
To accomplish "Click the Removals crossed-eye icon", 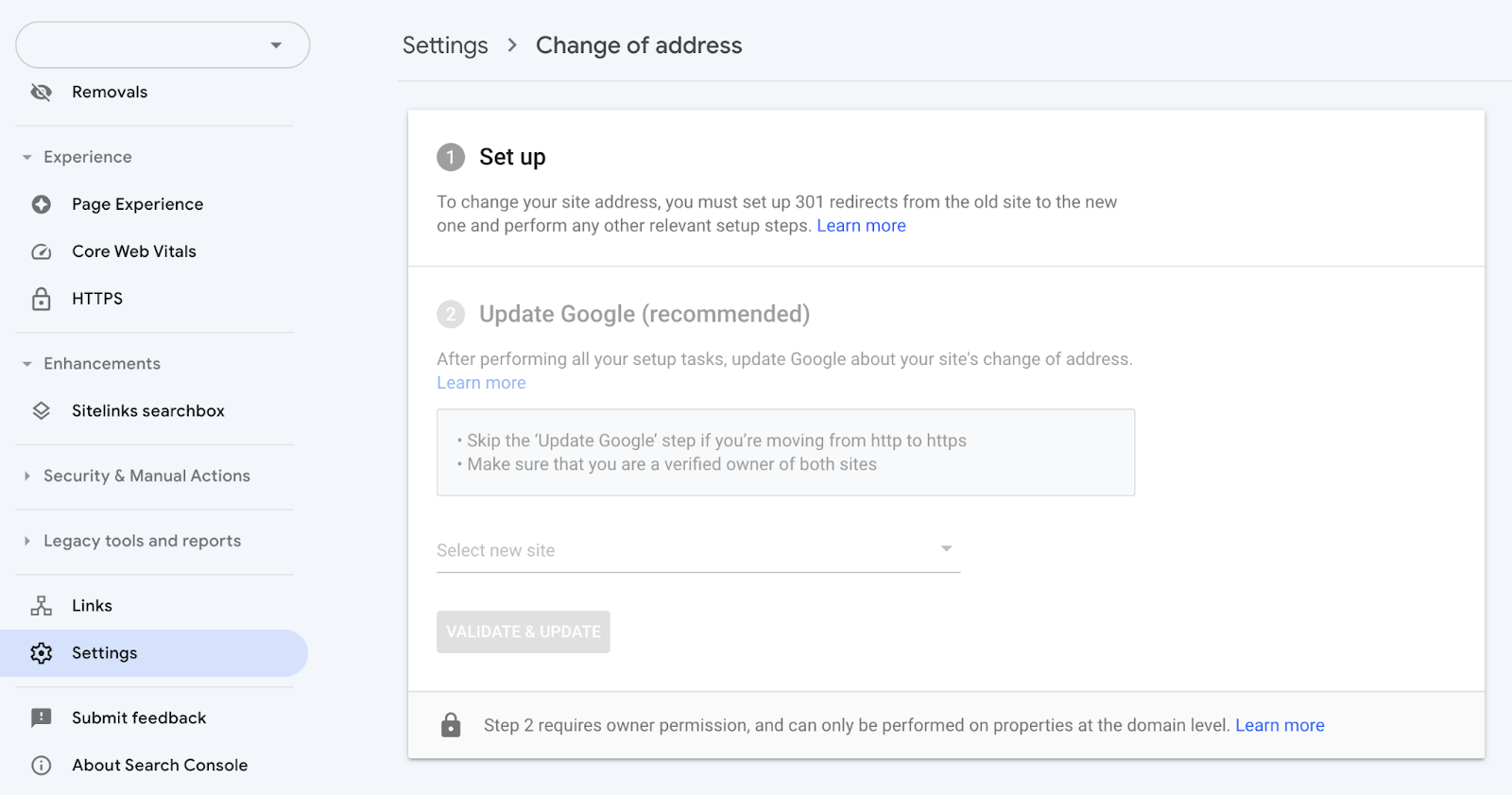I will click(x=42, y=92).
